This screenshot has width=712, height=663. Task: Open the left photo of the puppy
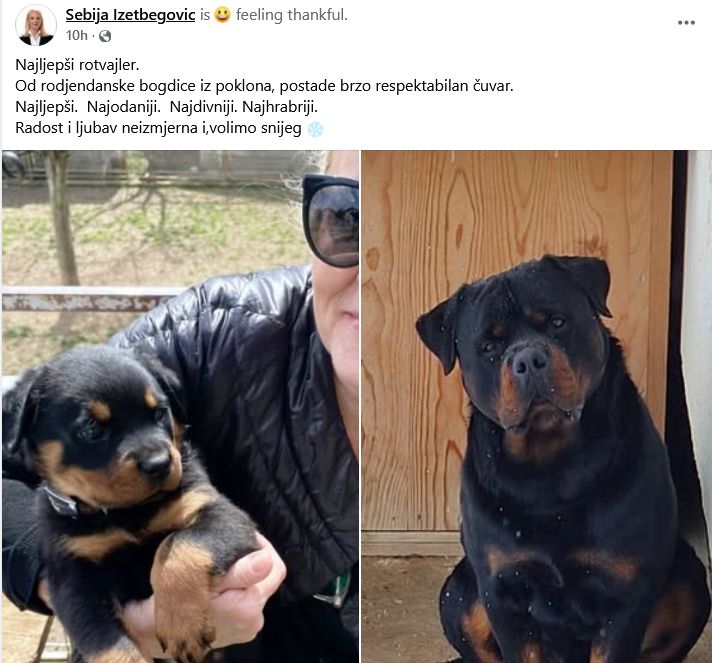pos(180,406)
